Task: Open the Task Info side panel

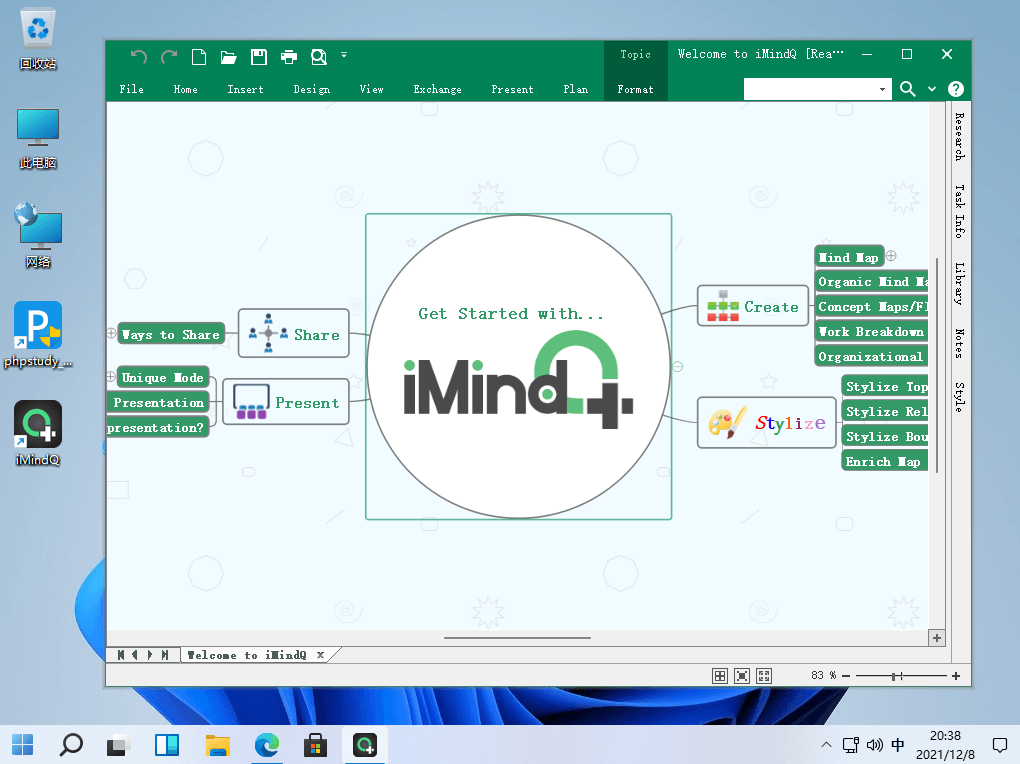Action: click(x=960, y=211)
